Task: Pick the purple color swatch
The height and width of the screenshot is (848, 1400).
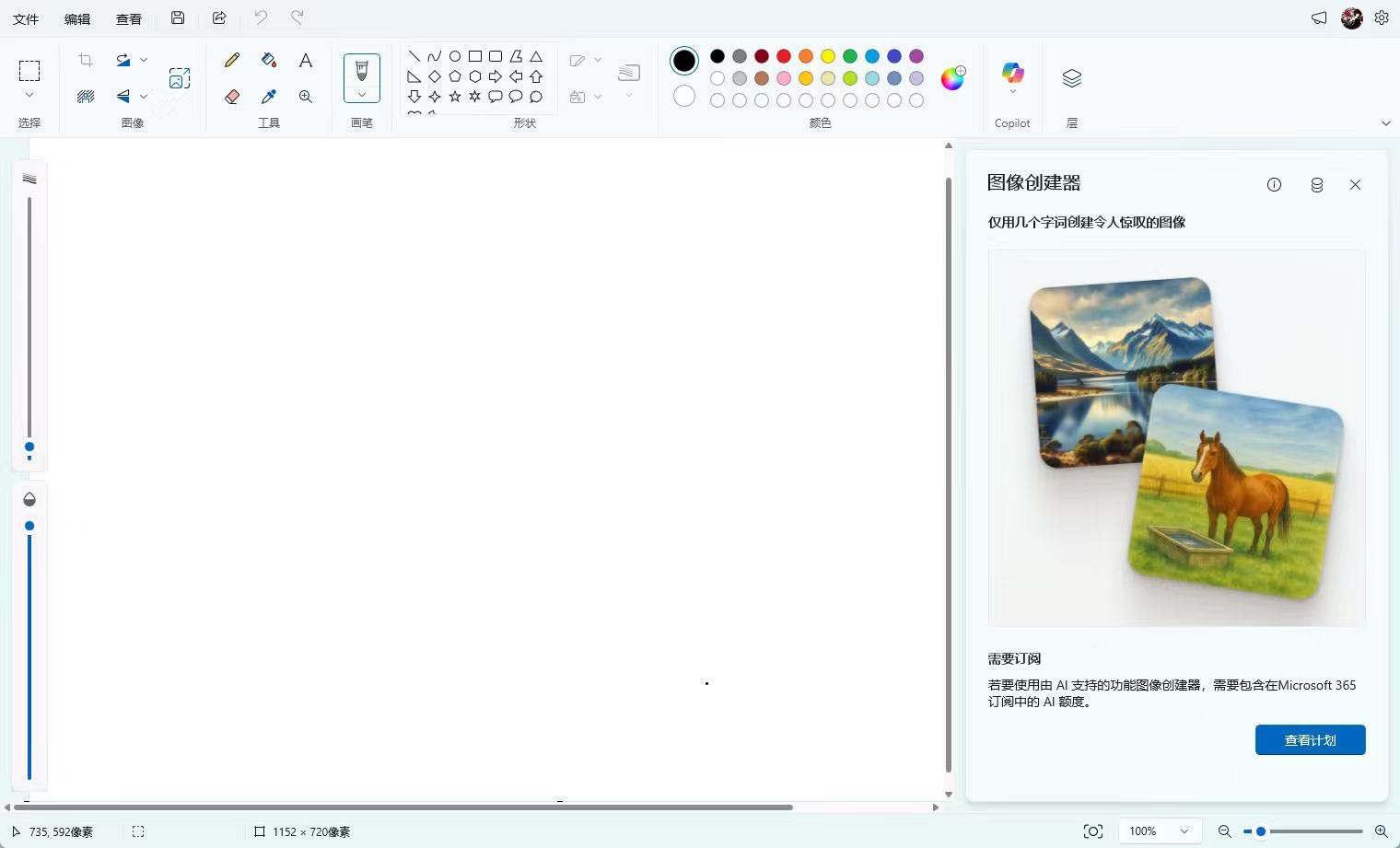Action: (x=916, y=56)
